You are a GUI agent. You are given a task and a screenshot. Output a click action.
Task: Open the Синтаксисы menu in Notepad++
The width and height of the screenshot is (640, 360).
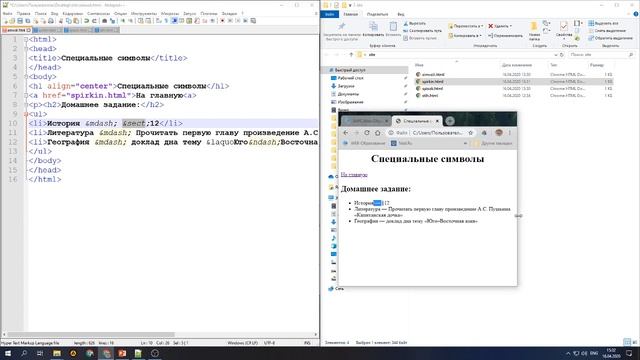click(98, 13)
